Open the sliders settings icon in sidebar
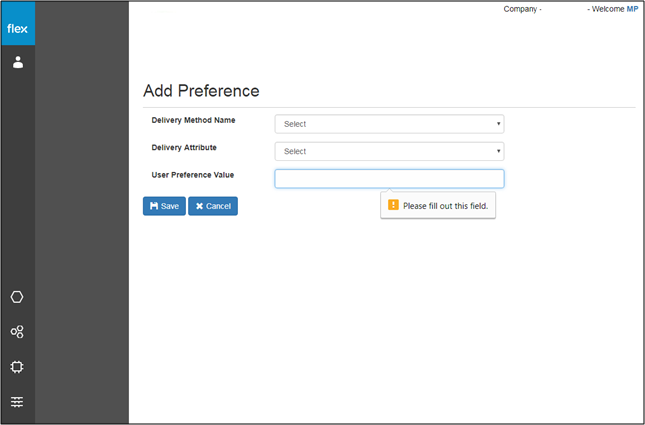 coord(17,402)
